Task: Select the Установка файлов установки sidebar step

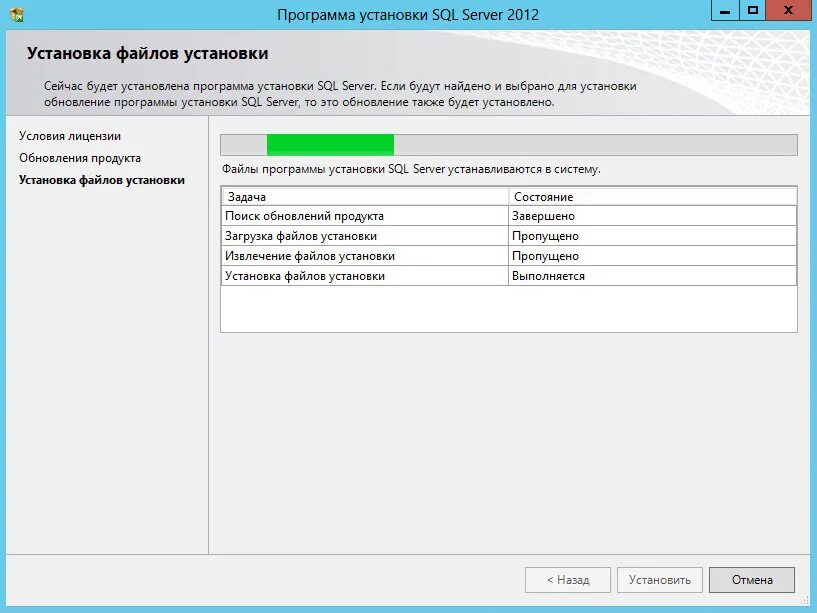Action: 102,180
